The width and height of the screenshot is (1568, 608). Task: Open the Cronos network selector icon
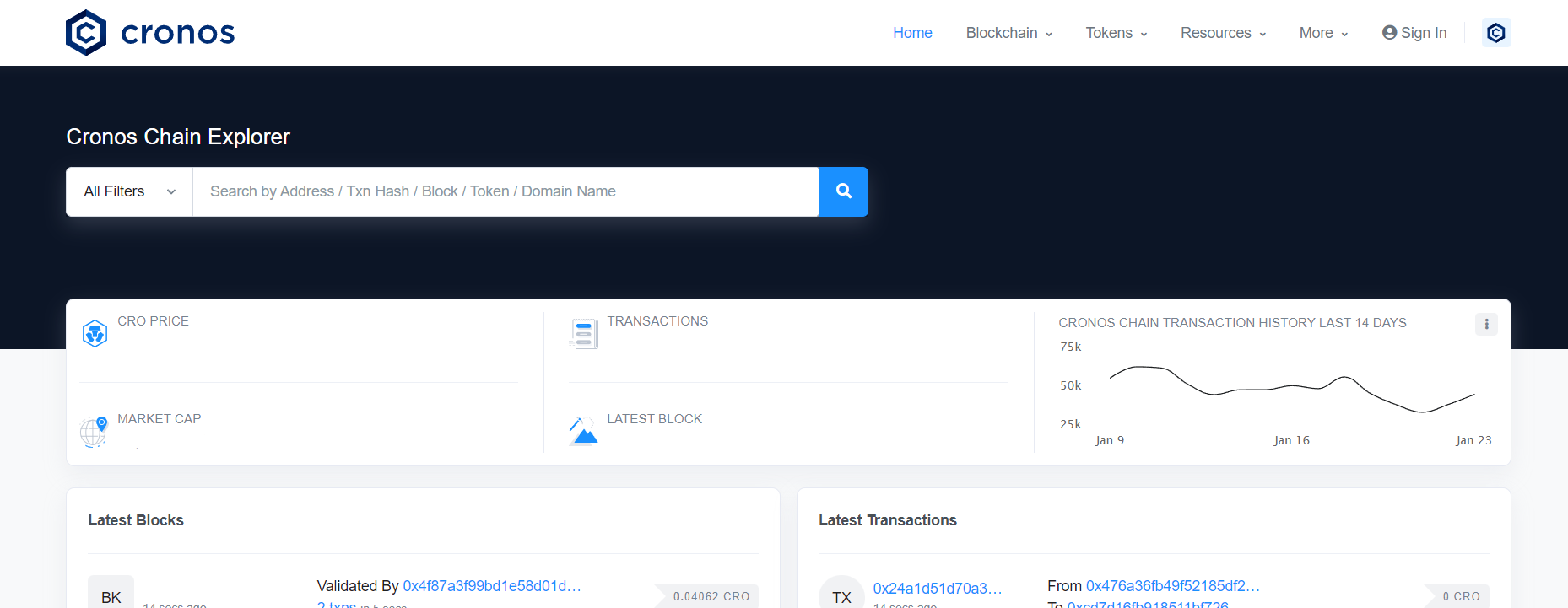point(1496,33)
